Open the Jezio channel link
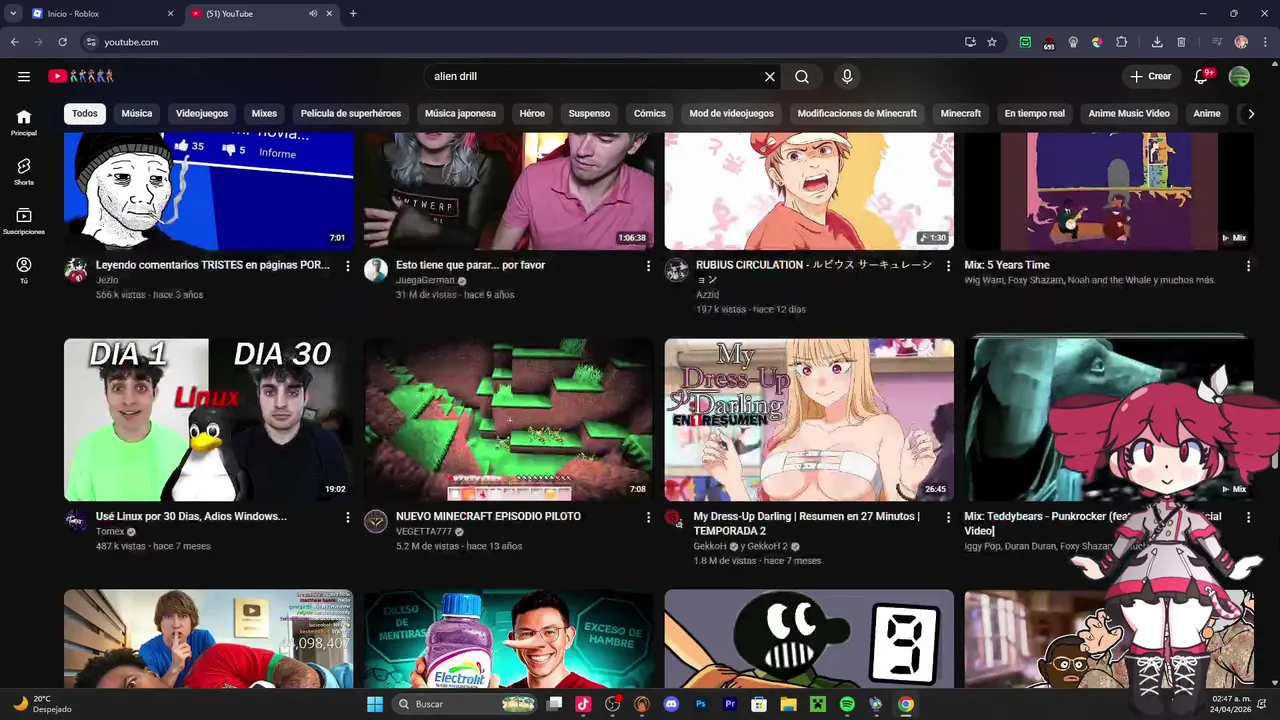This screenshot has height=720, width=1280. [107, 281]
